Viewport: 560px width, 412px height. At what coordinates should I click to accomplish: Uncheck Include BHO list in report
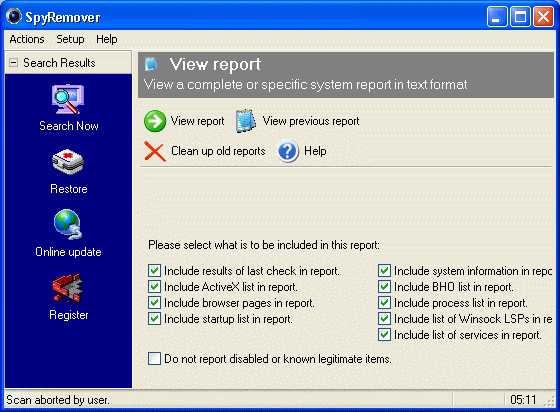point(384,287)
